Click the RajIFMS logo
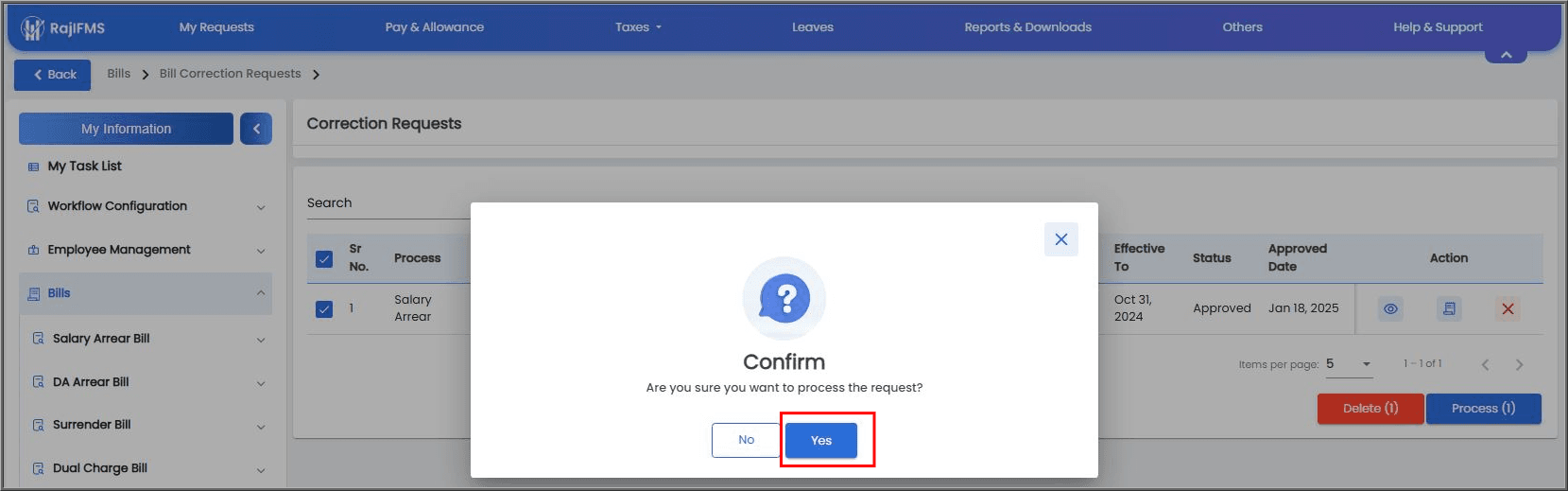 63,28
